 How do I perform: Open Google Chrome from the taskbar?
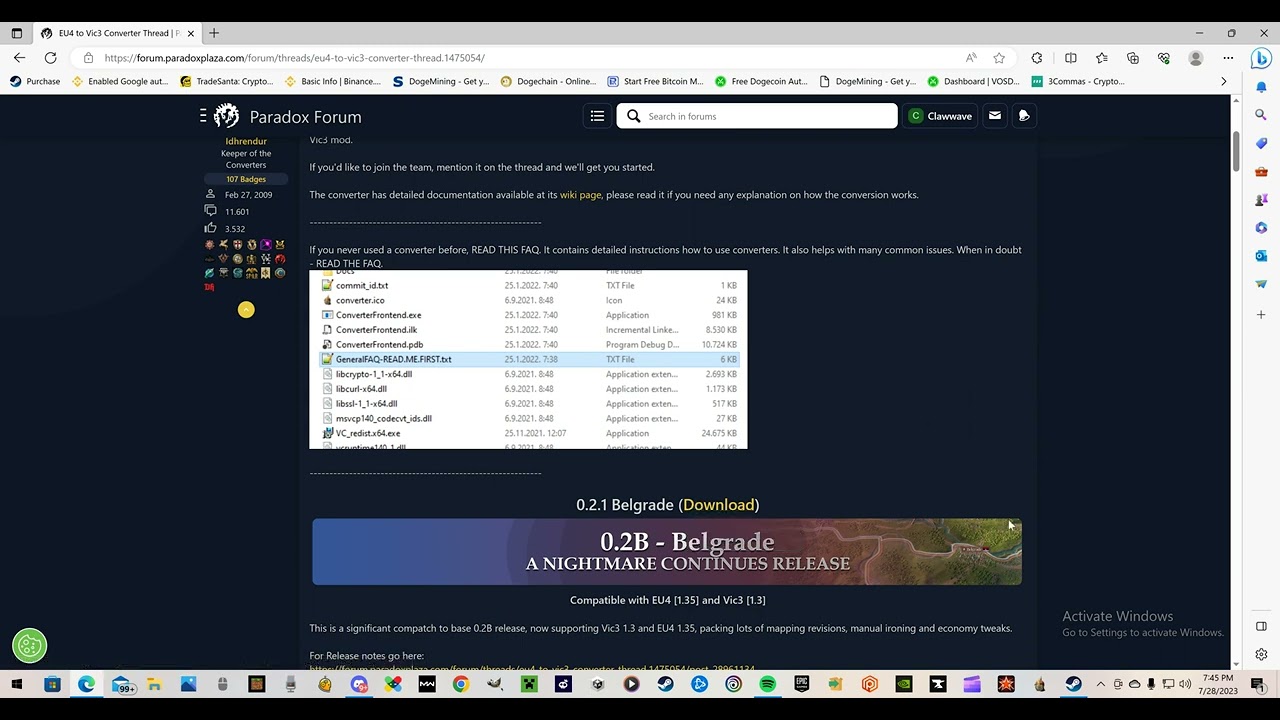coord(461,685)
